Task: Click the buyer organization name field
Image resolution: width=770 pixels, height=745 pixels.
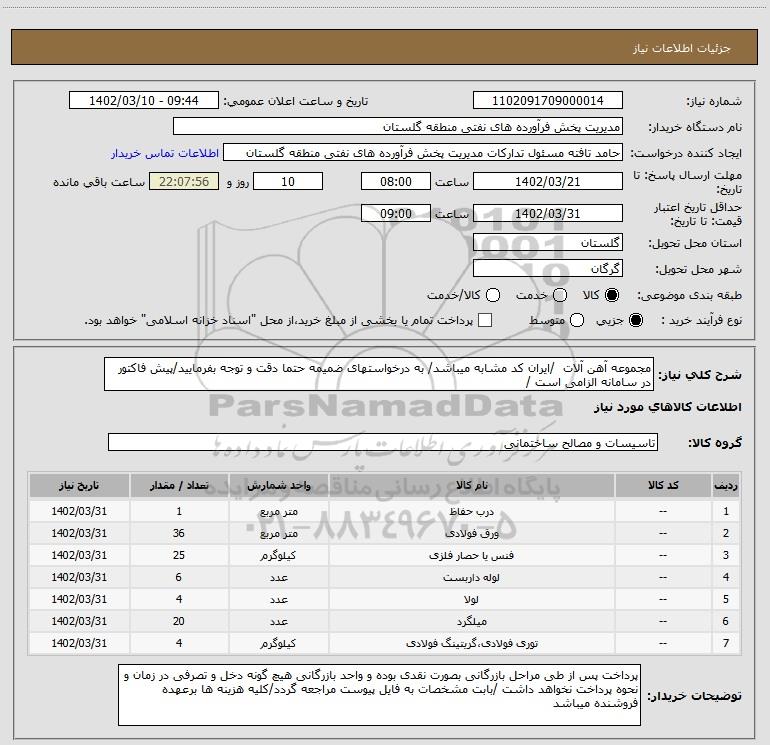Action: click(398, 127)
